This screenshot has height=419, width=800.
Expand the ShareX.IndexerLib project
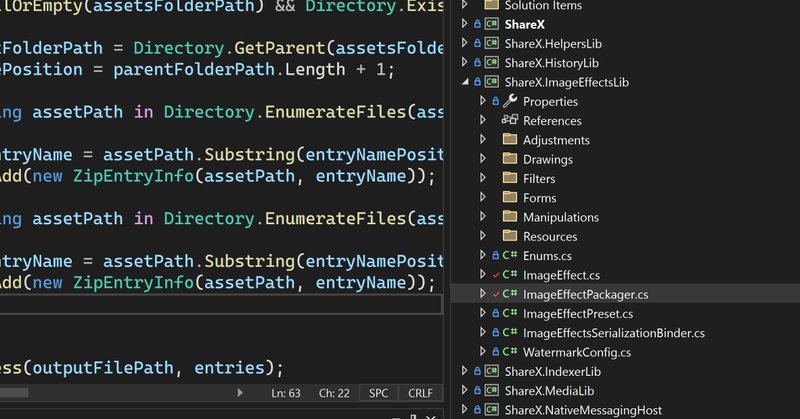(x=464, y=371)
